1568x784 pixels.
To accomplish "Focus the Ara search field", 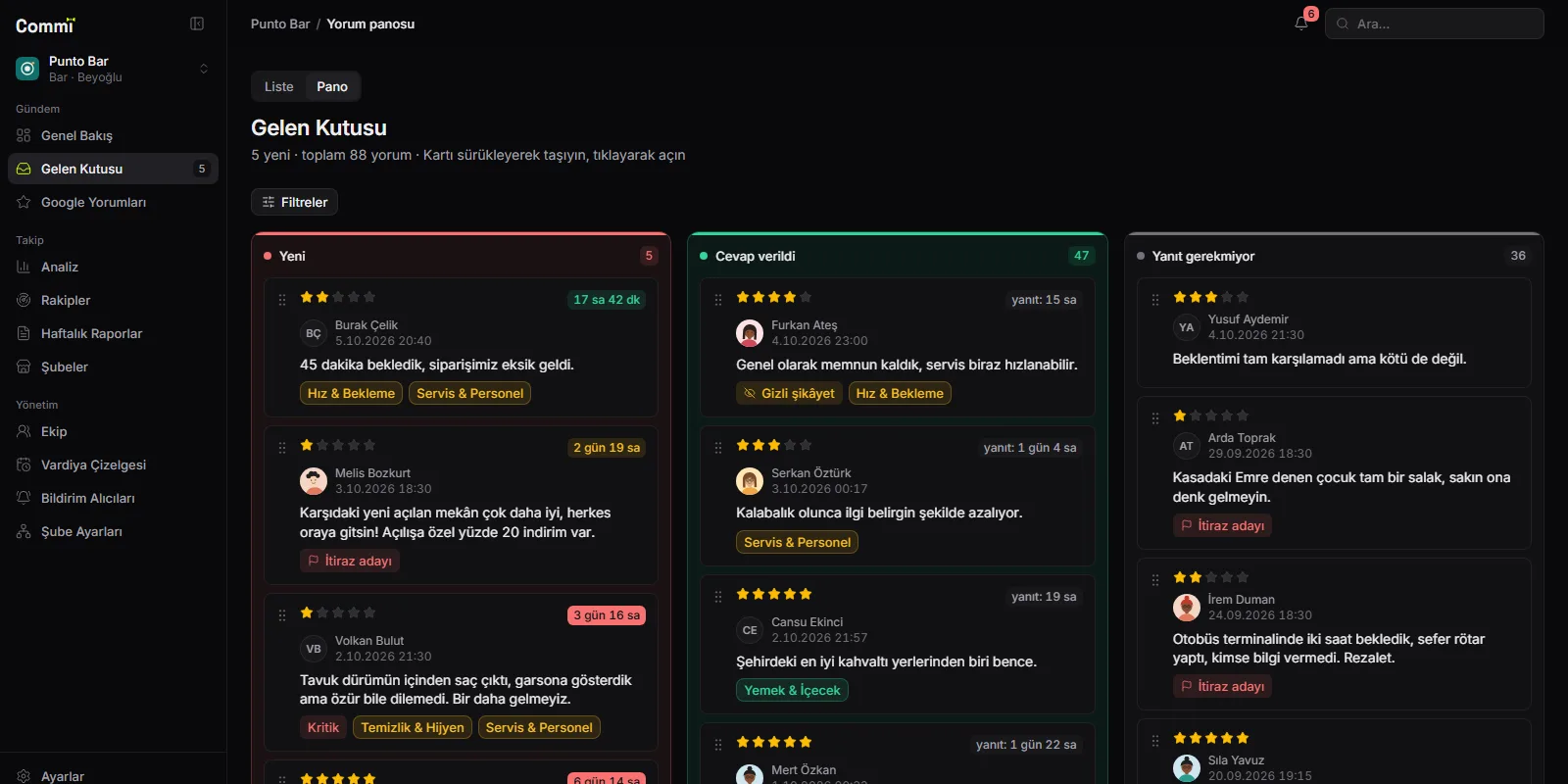I will click(x=1435, y=24).
